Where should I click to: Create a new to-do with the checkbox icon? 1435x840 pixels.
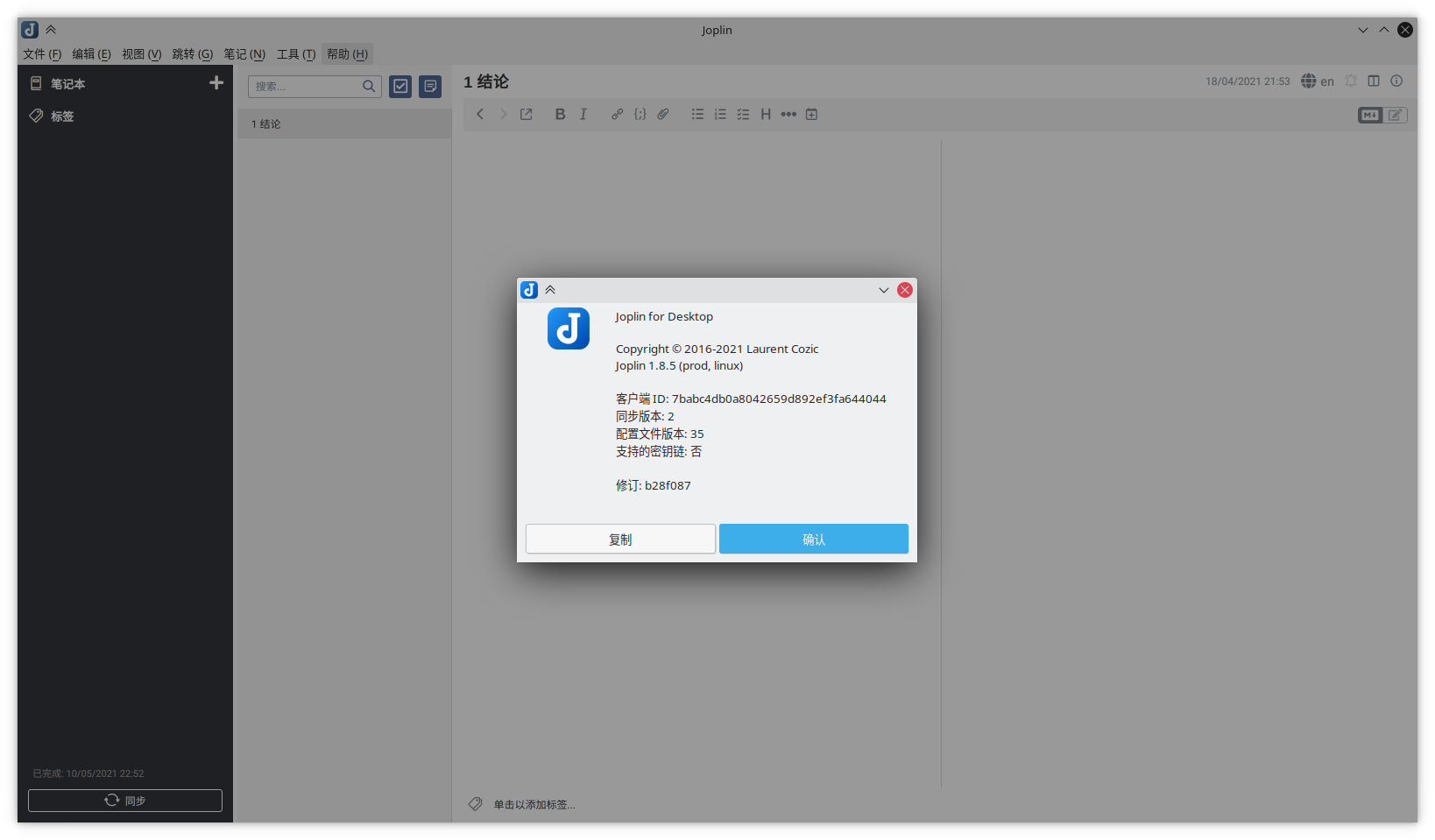tap(400, 86)
